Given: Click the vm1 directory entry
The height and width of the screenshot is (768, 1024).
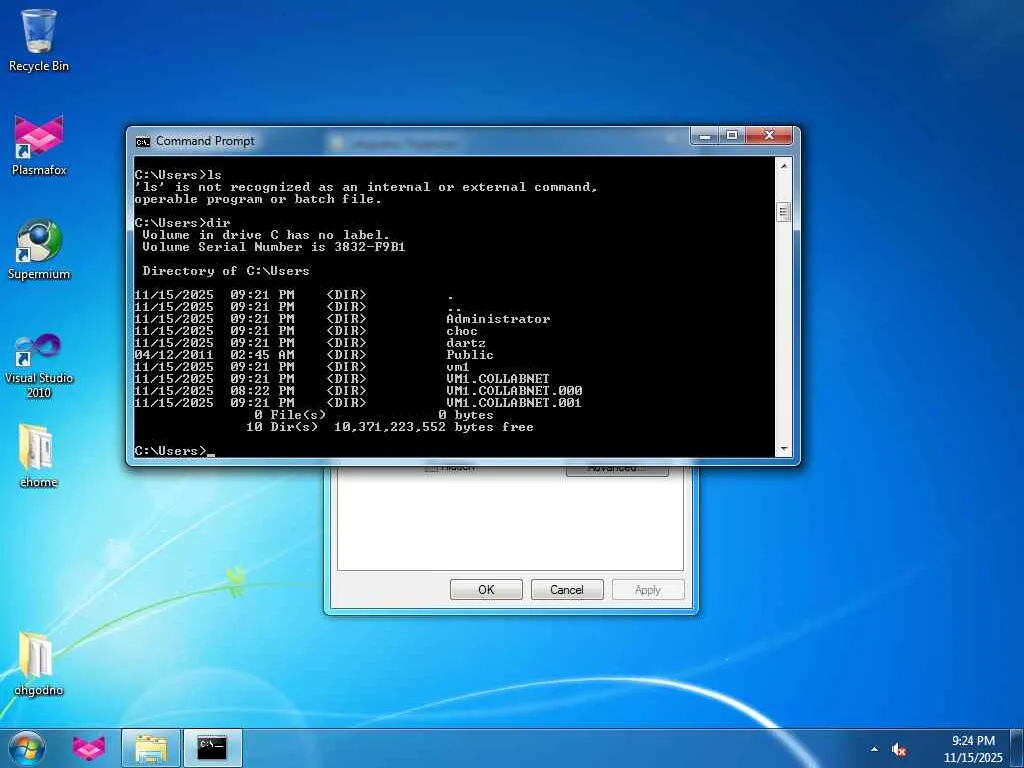Looking at the screenshot, I should (458, 367).
